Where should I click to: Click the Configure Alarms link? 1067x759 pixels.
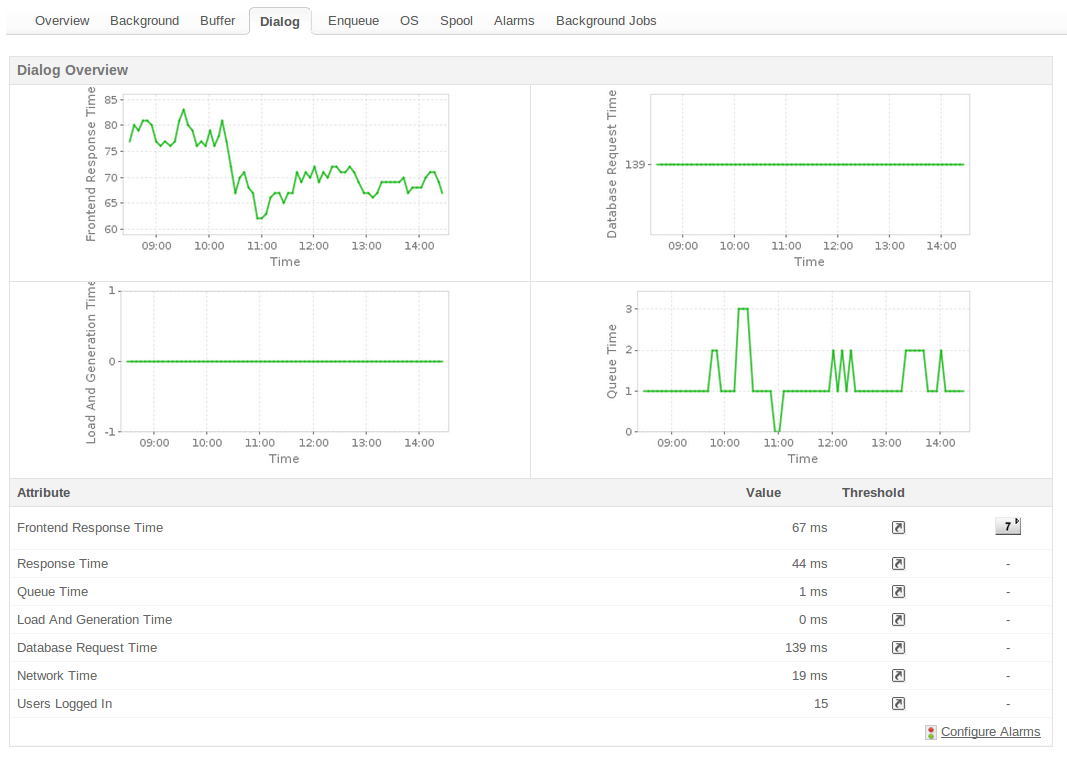coord(990,732)
